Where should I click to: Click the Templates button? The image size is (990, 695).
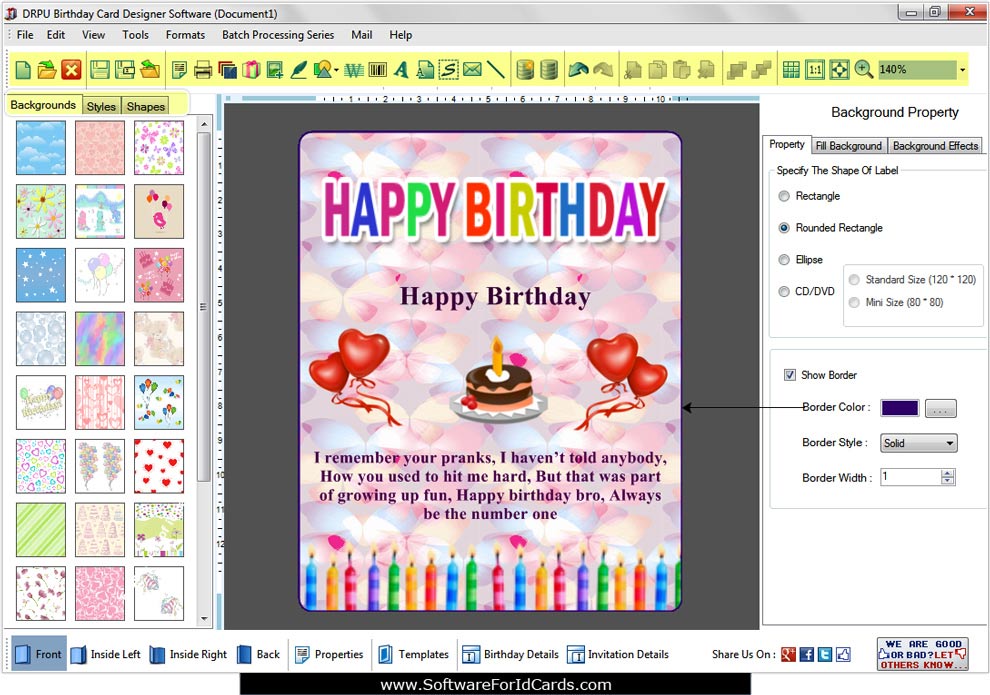tap(413, 655)
